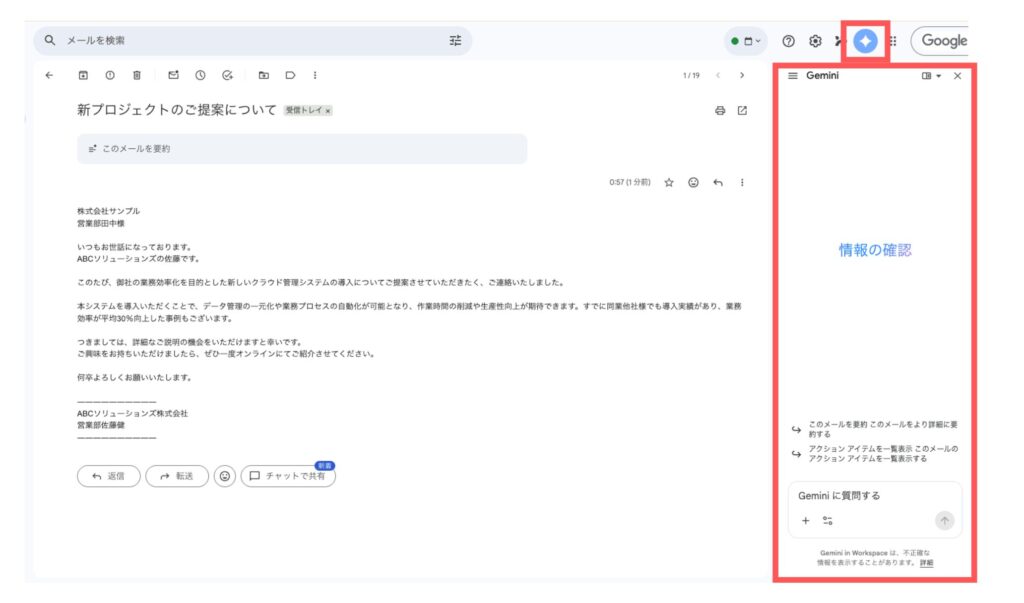Image resolution: width=1024 pixels, height=603 pixels.
Task: Go back to inbox with the arrow
Action: (49, 75)
